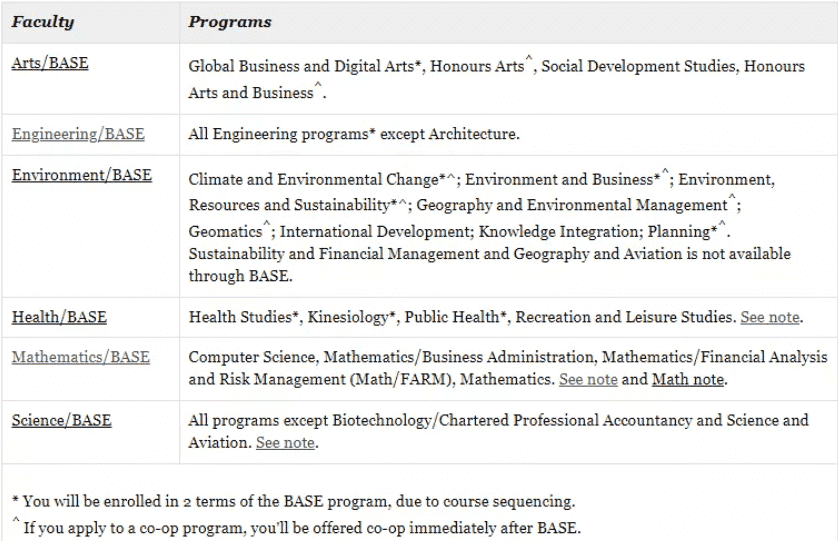Click the Programs column header

[x=230, y=21]
